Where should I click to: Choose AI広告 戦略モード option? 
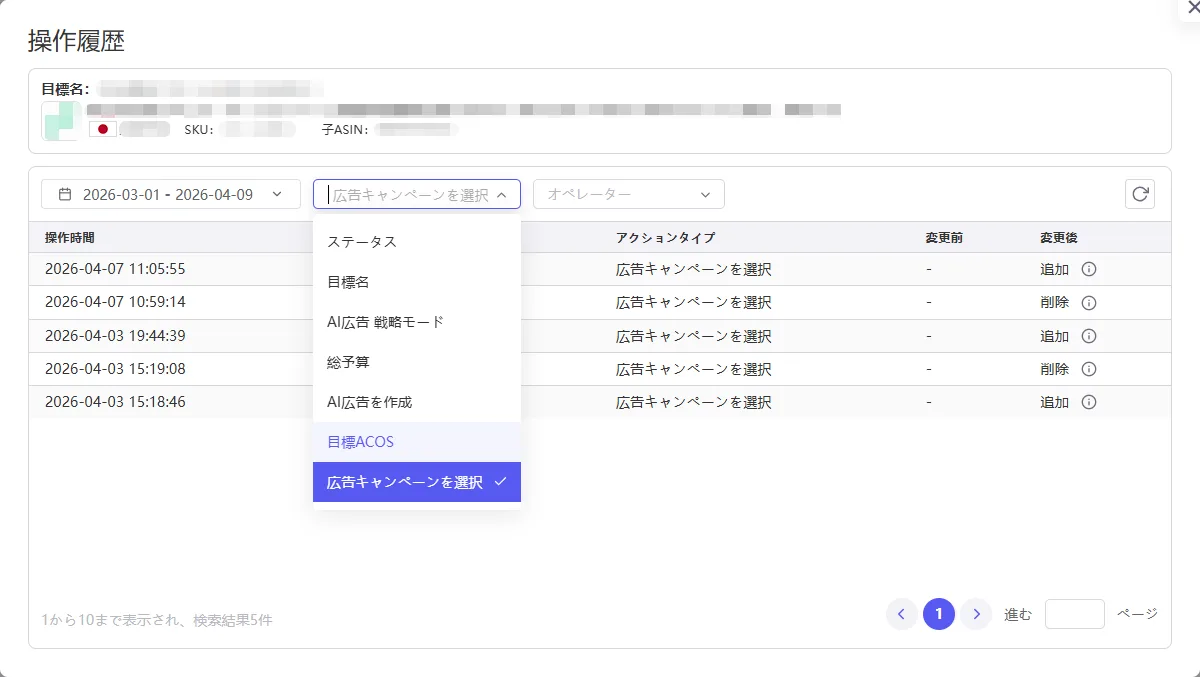tap(417, 322)
